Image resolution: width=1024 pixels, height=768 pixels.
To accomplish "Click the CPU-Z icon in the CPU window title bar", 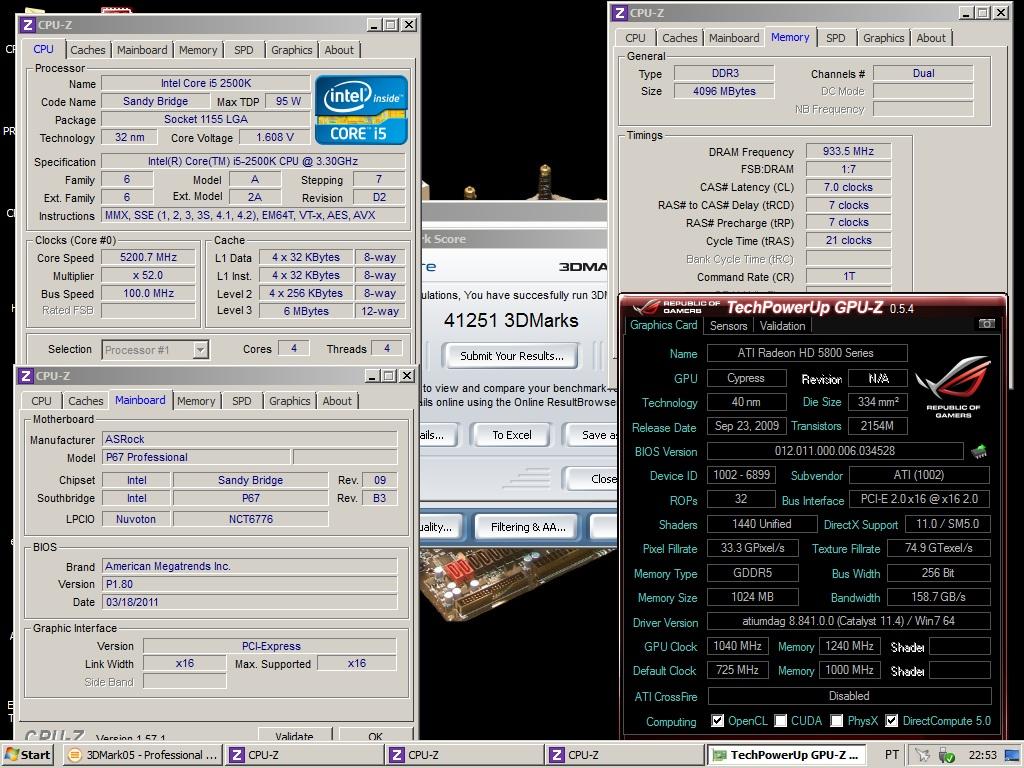I will point(27,25).
